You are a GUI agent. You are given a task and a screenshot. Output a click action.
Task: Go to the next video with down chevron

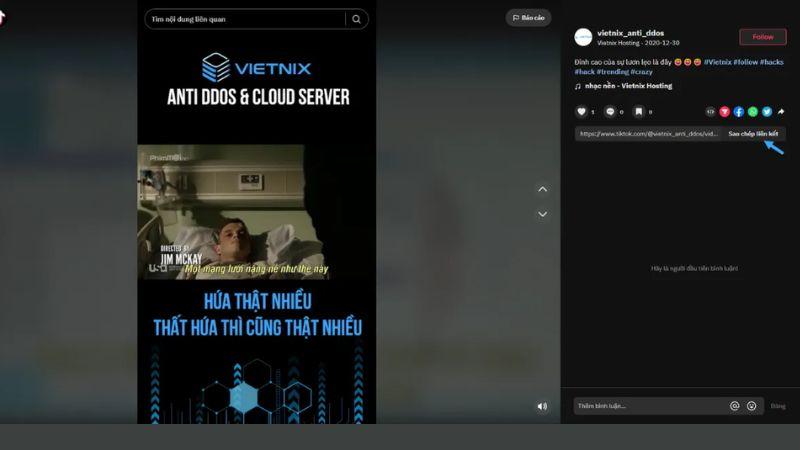[543, 214]
